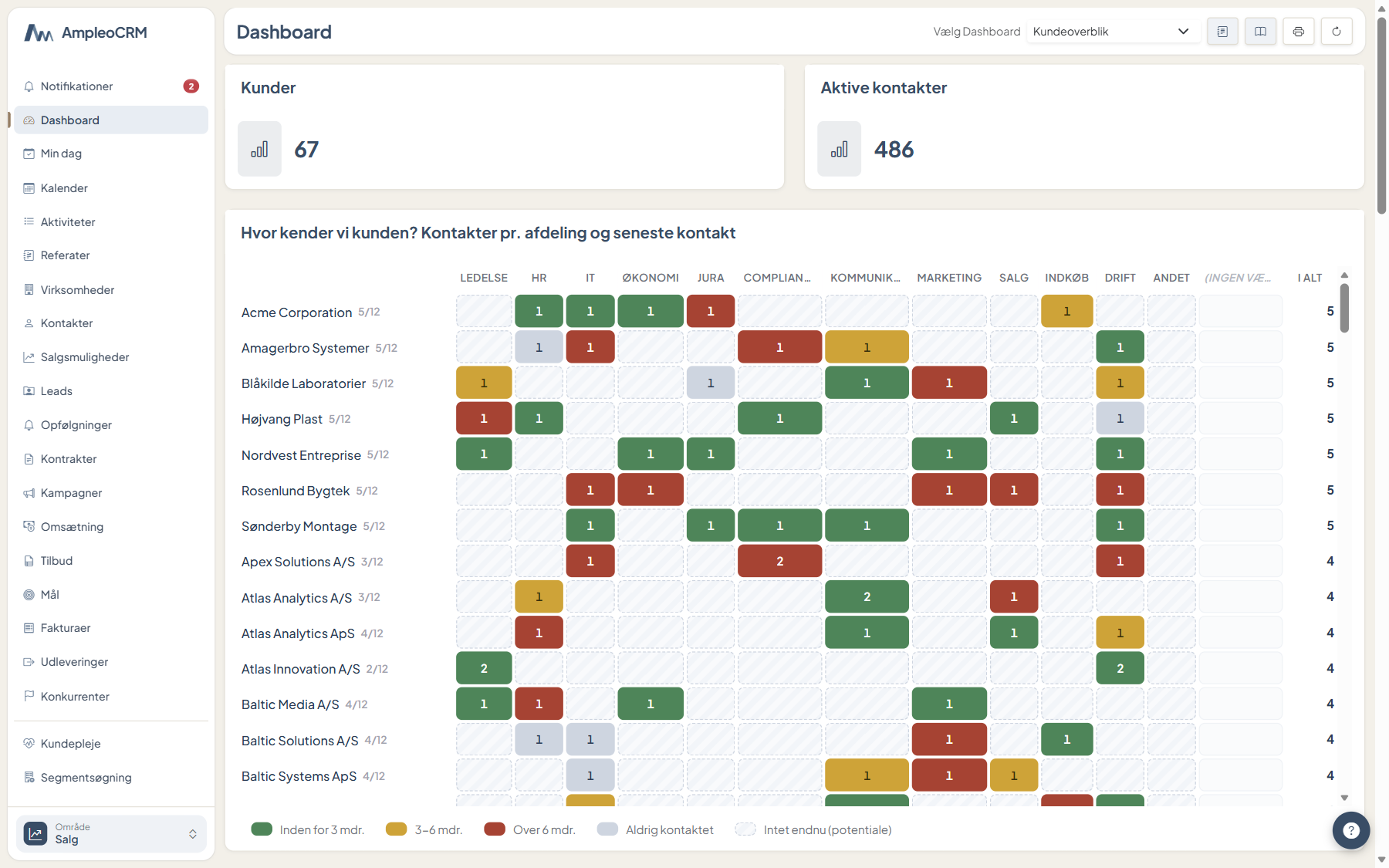The image size is (1389, 868).
Task: Click the LEDELSE column header
Action: [x=484, y=278]
